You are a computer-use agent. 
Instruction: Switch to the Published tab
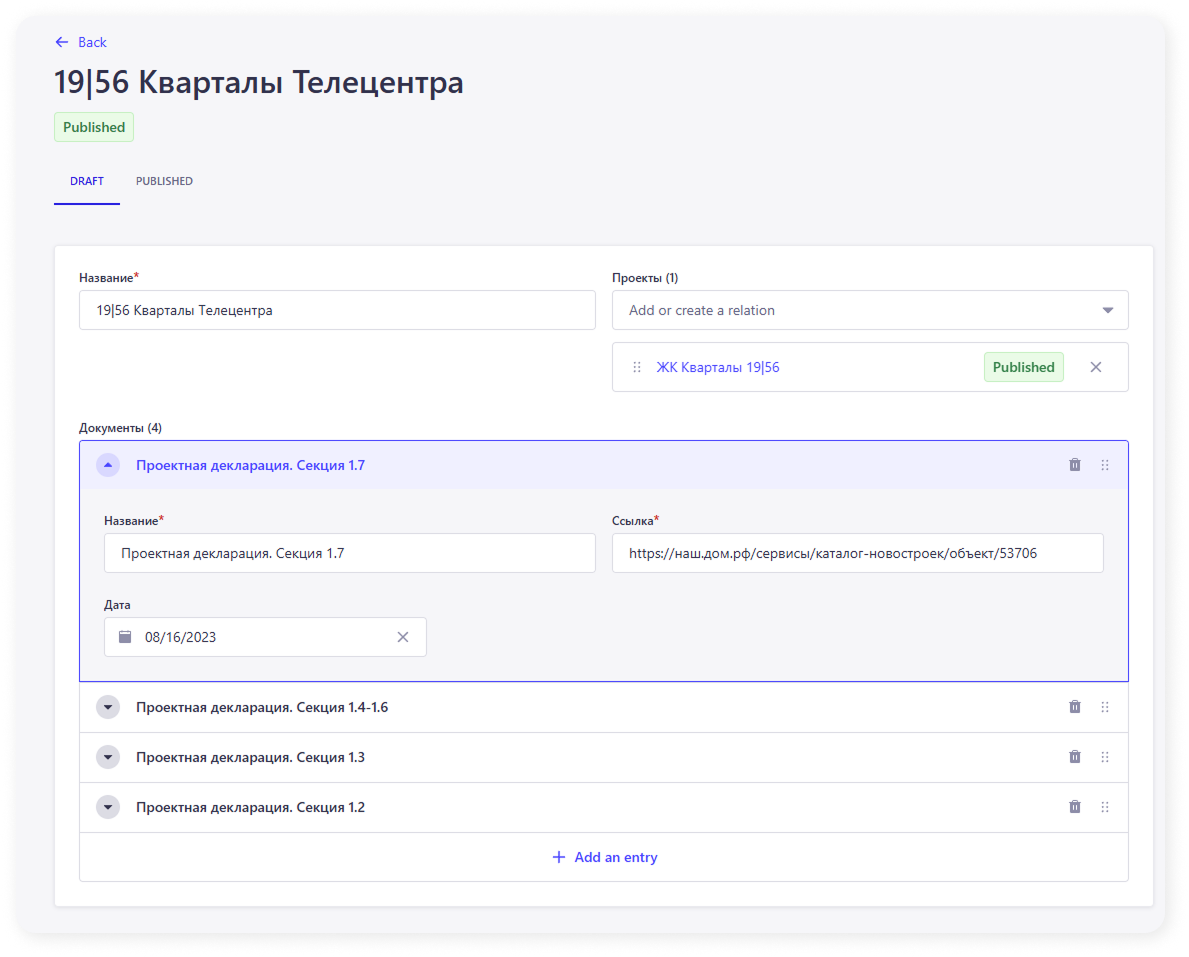tap(164, 181)
